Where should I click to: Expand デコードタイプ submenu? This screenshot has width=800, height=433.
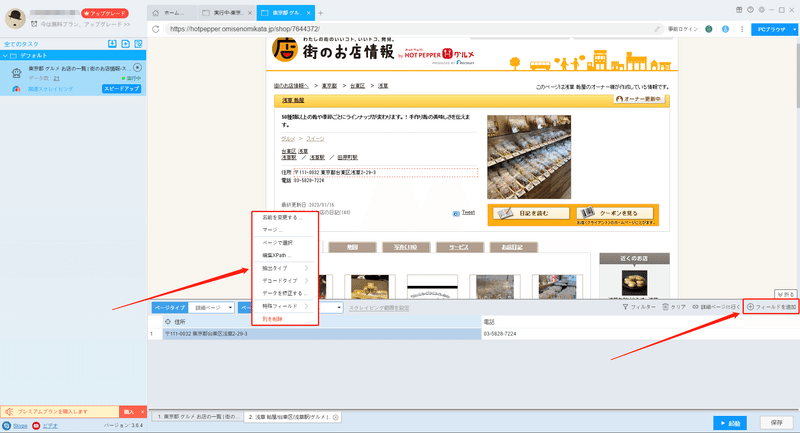285,281
